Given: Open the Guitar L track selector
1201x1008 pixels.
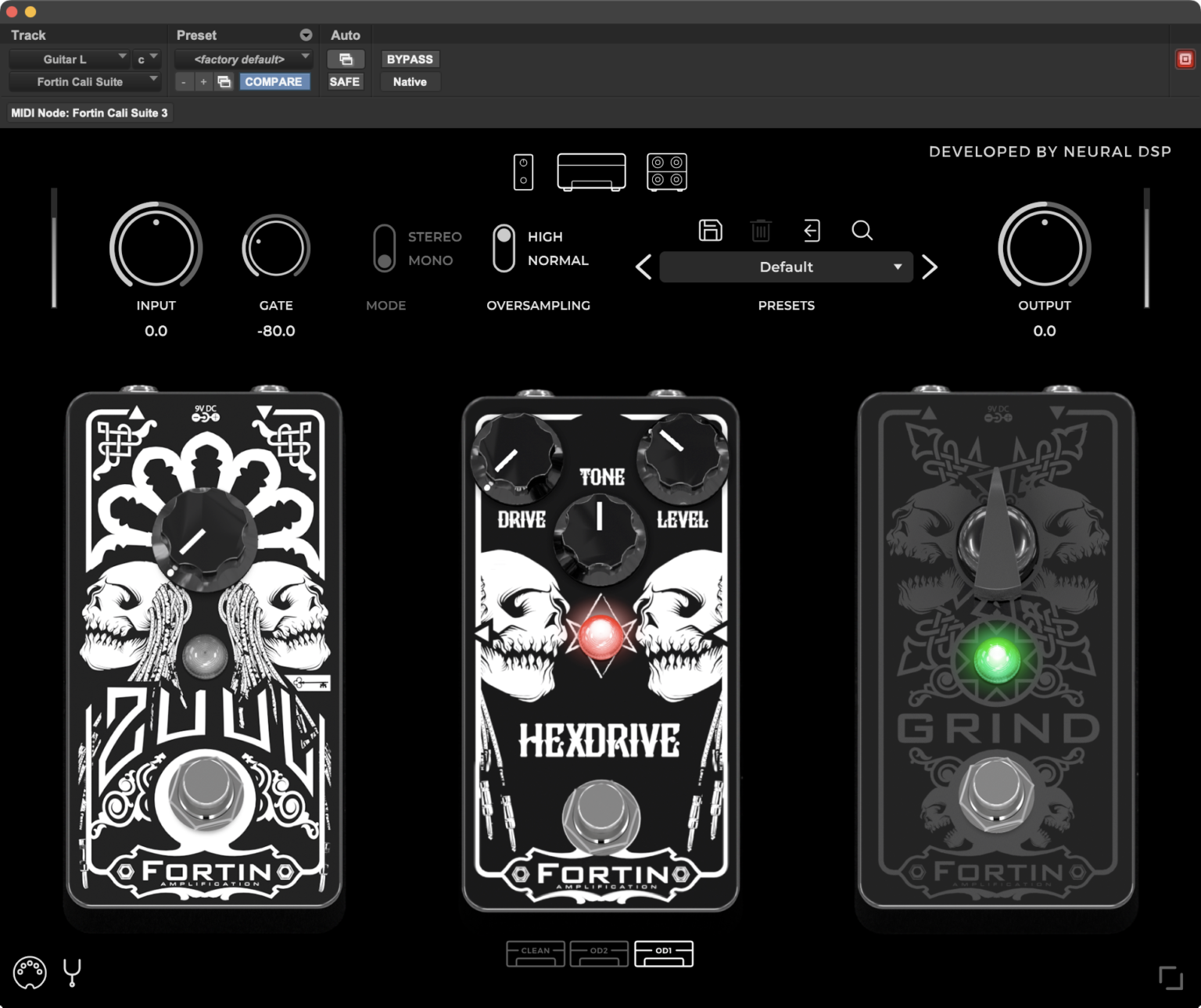Looking at the screenshot, I should 70,59.
